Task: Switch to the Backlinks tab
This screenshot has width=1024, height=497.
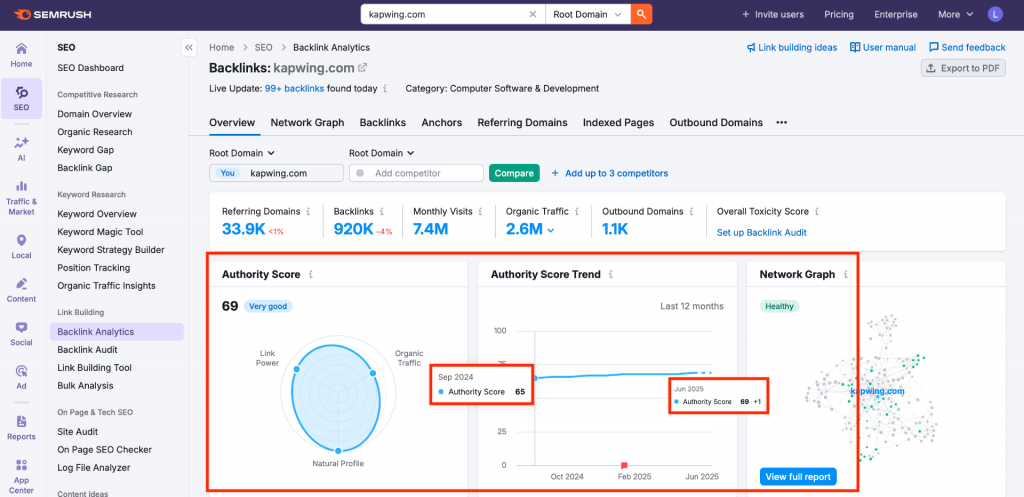Action: (x=383, y=122)
